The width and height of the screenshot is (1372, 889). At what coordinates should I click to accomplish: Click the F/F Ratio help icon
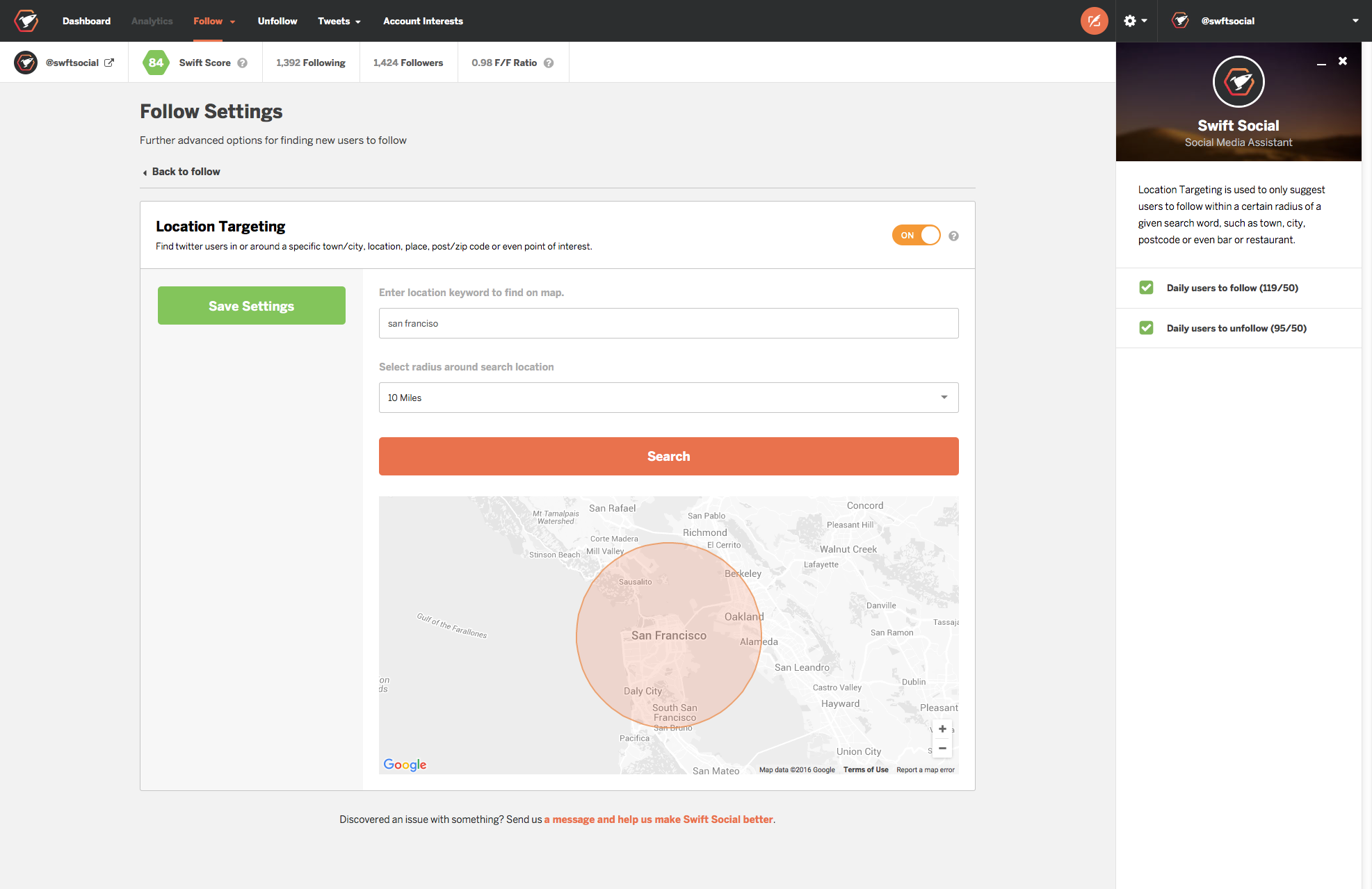(549, 63)
